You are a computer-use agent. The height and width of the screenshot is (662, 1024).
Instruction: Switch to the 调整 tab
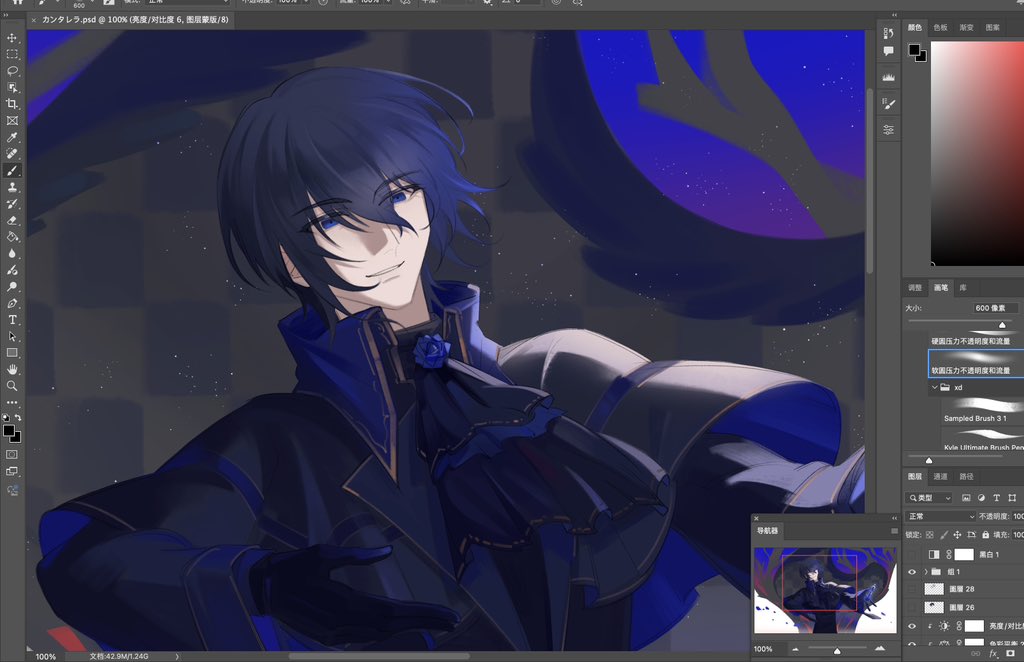click(x=915, y=287)
